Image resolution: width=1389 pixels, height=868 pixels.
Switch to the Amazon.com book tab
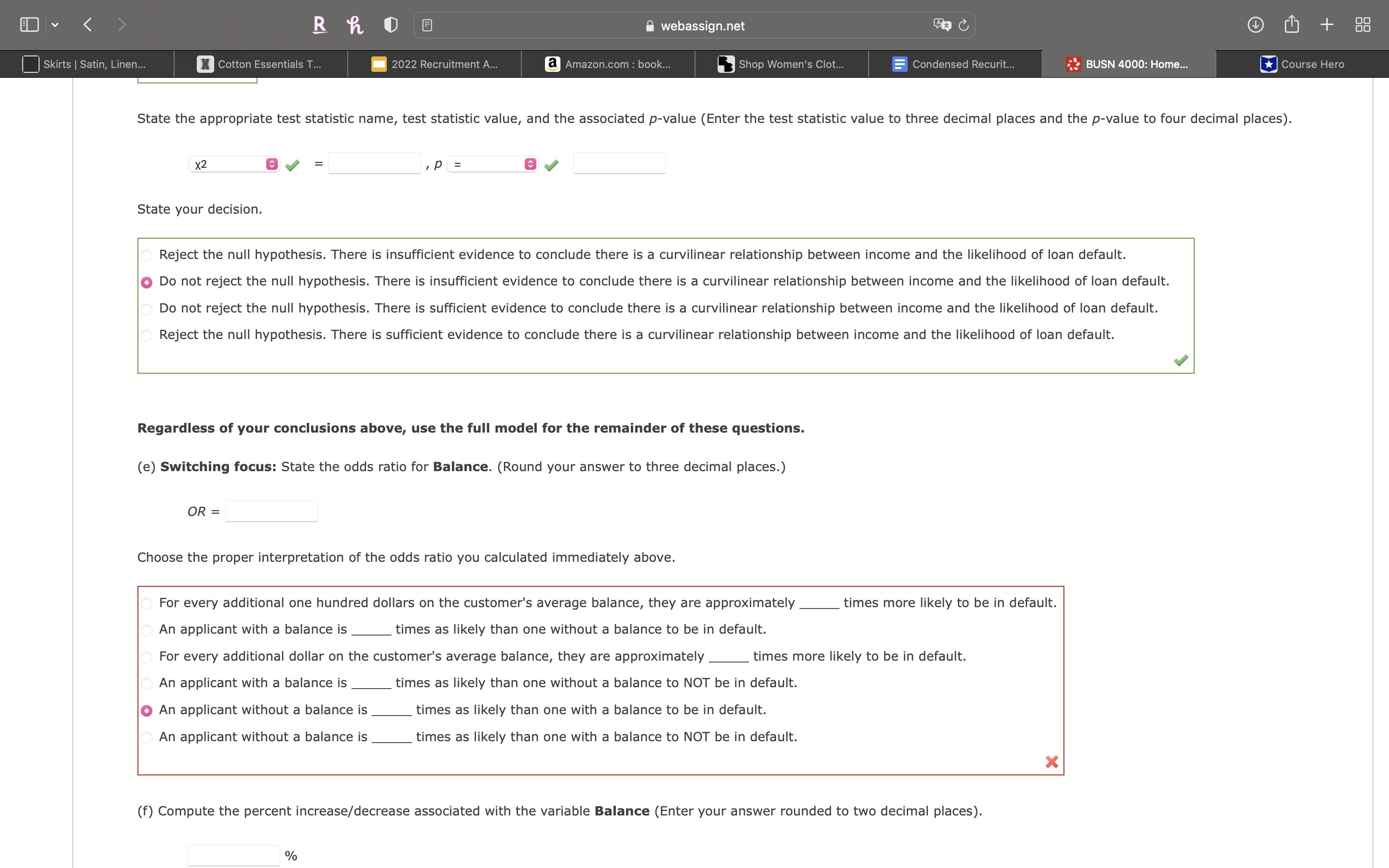point(608,64)
